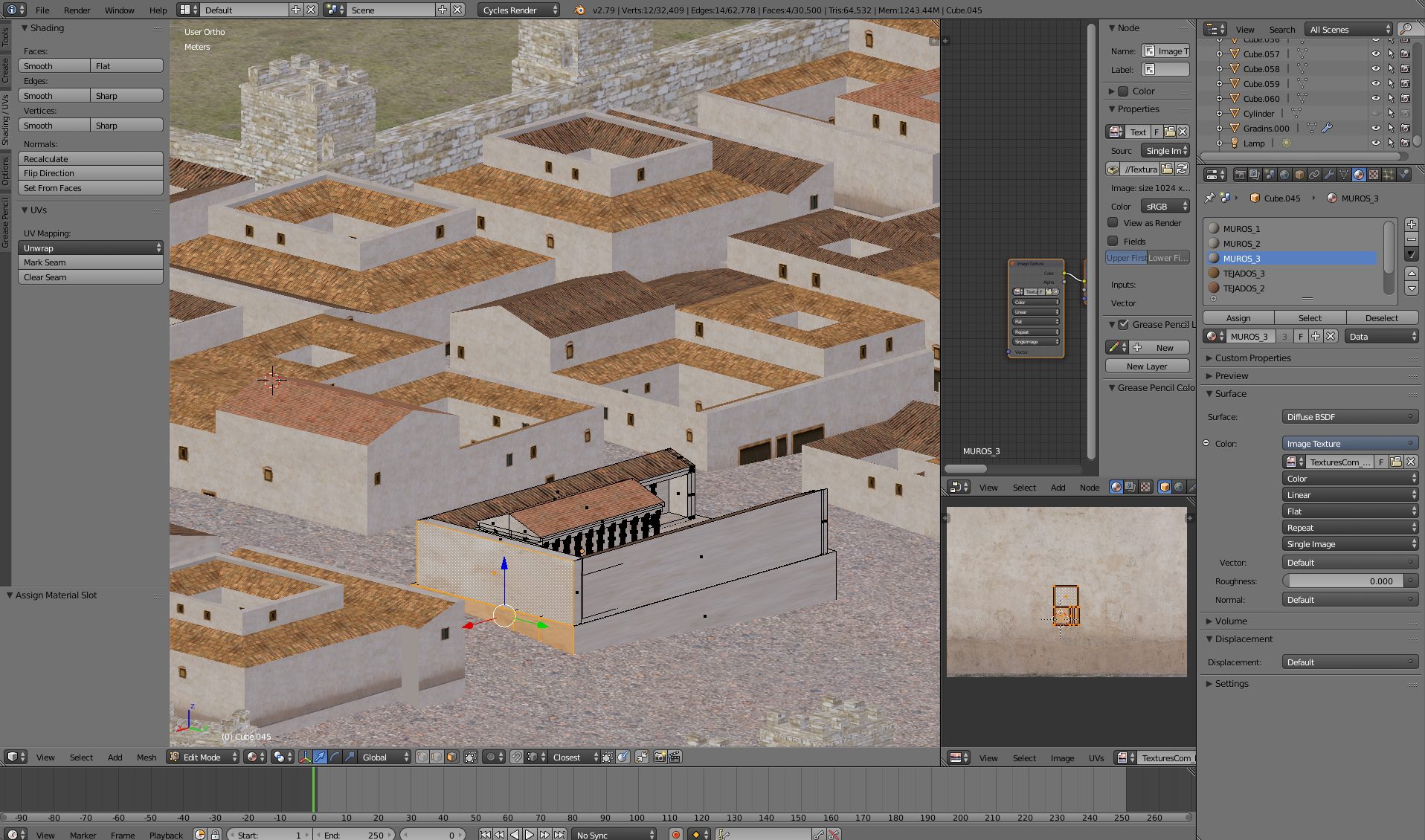Tick the Fields checkbox
The image size is (1425, 840).
tap(1113, 241)
